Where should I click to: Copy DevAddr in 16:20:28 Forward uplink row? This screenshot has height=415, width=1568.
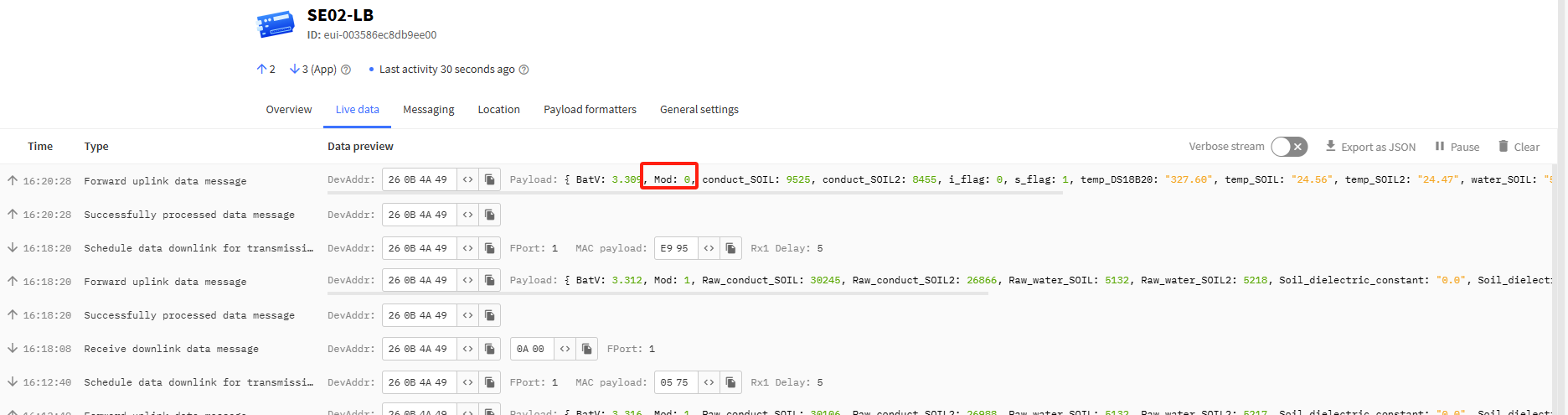pyautogui.click(x=490, y=179)
